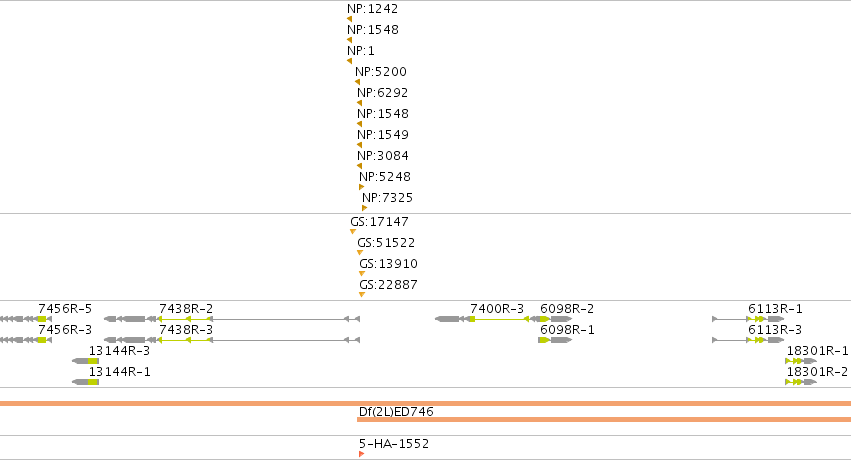Click the arrow marker beneath NP:5200

[x=357, y=82]
